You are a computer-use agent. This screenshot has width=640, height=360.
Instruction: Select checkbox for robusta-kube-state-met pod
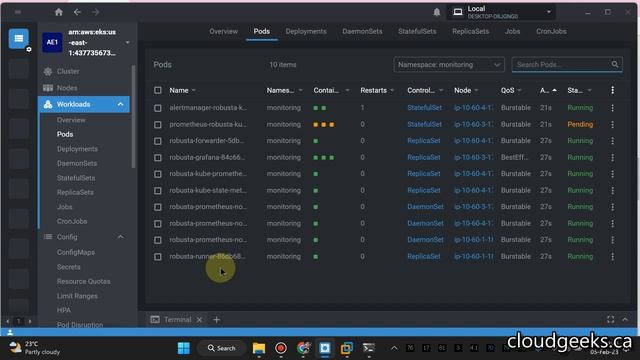click(x=158, y=191)
